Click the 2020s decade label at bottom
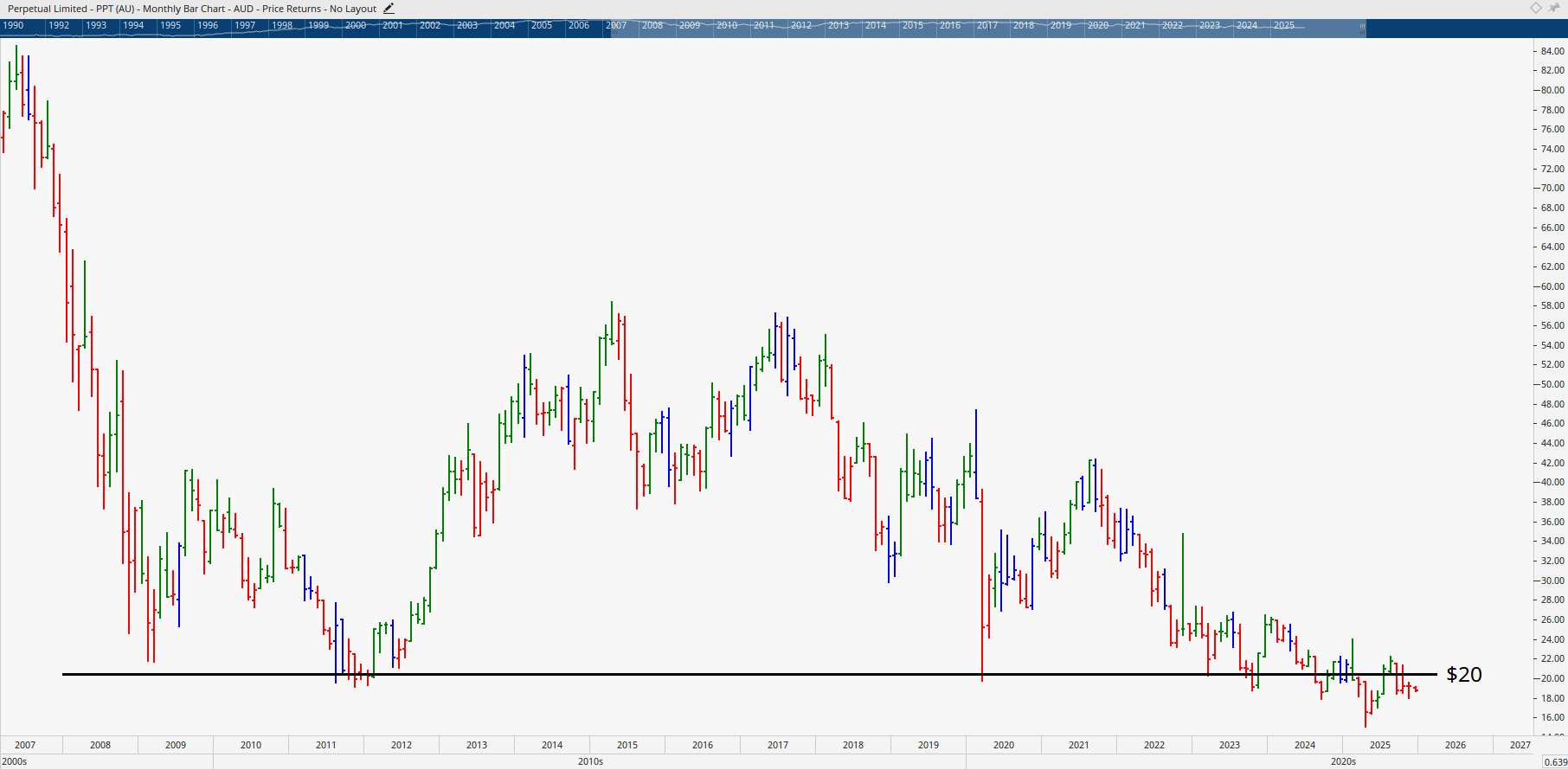The height and width of the screenshot is (770, 1568). point(1344,761)
